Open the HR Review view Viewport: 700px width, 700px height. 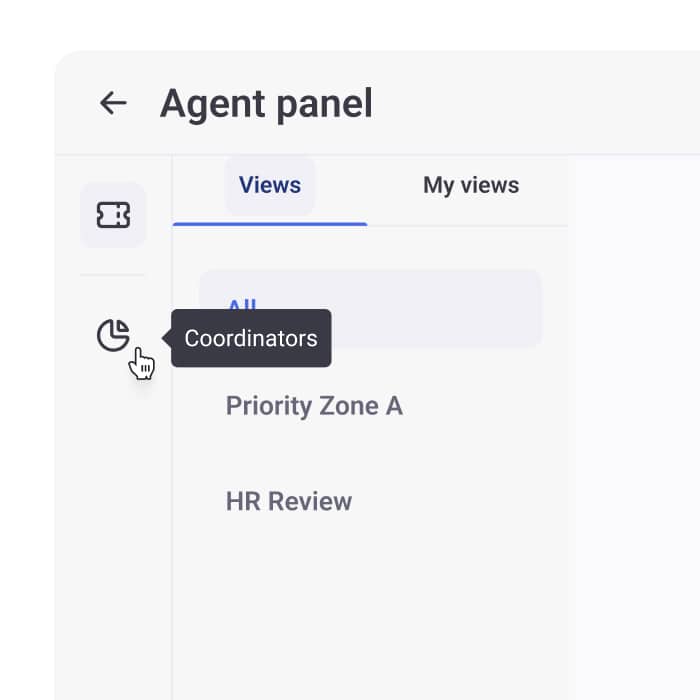point(289,501)
